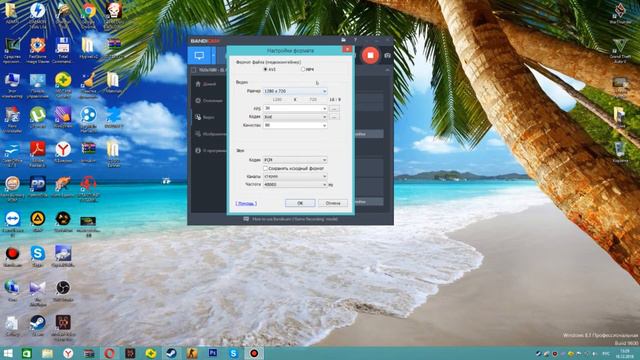Open File Explorer from the taskbar

[x=47, y=353]
